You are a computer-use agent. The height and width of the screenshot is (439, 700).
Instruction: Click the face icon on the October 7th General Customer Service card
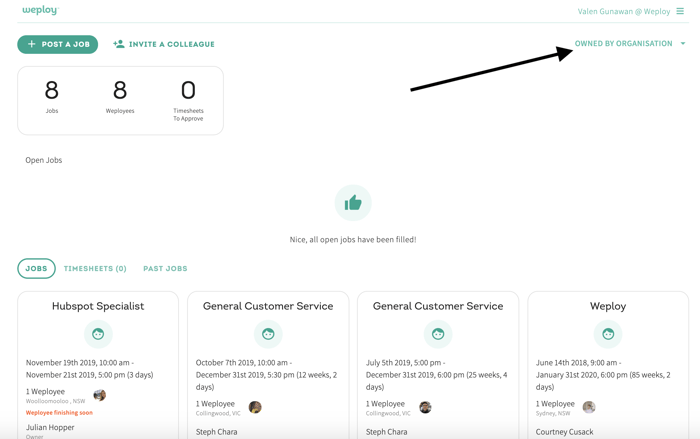pos(268,334)
